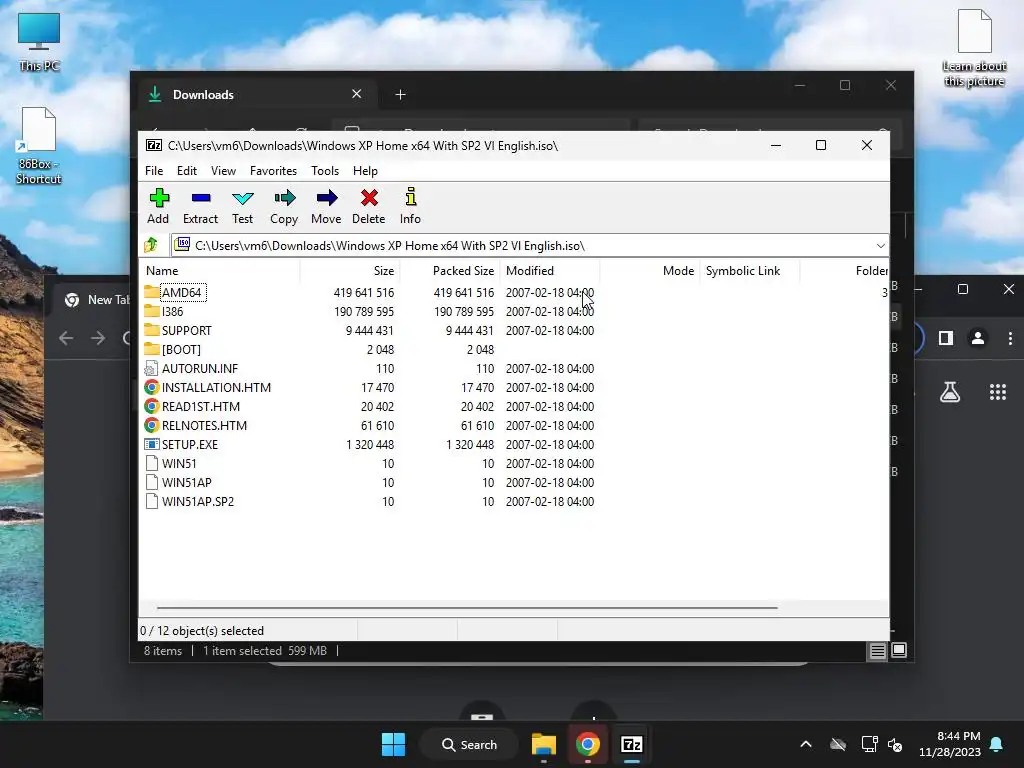Click the horizontal scrollbar in 7-Zip
1024x768 pixels.
tap(467, 607)
